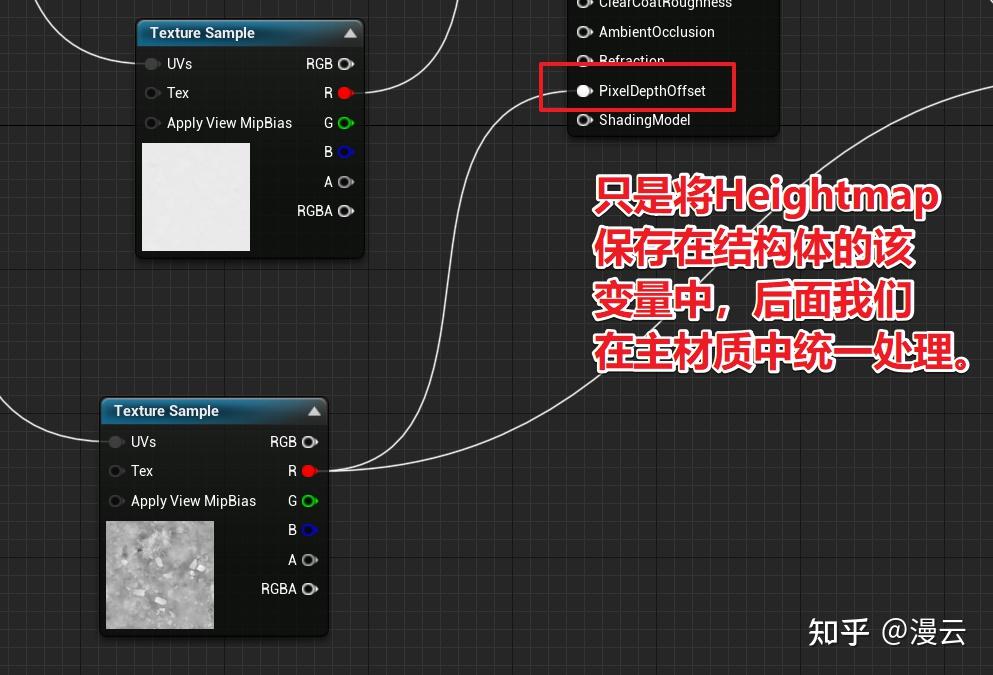This screenshot has width=993, height=675.
Task: Collapse the bottom Texture Sample node
Action: click(x=313, y=410)
